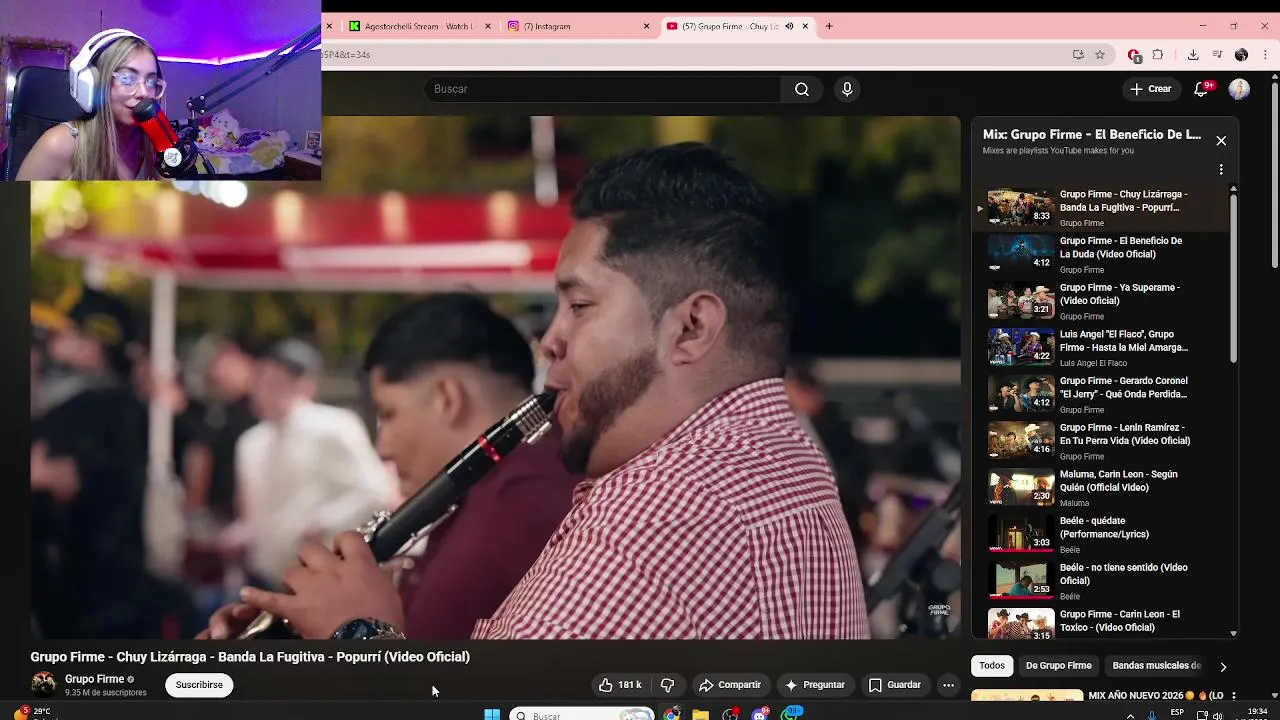Image resolution: width=1280 pixels, height=720 pixels.
Task: Open the browser extensions puzzle icon
Action: point(1158,55)
